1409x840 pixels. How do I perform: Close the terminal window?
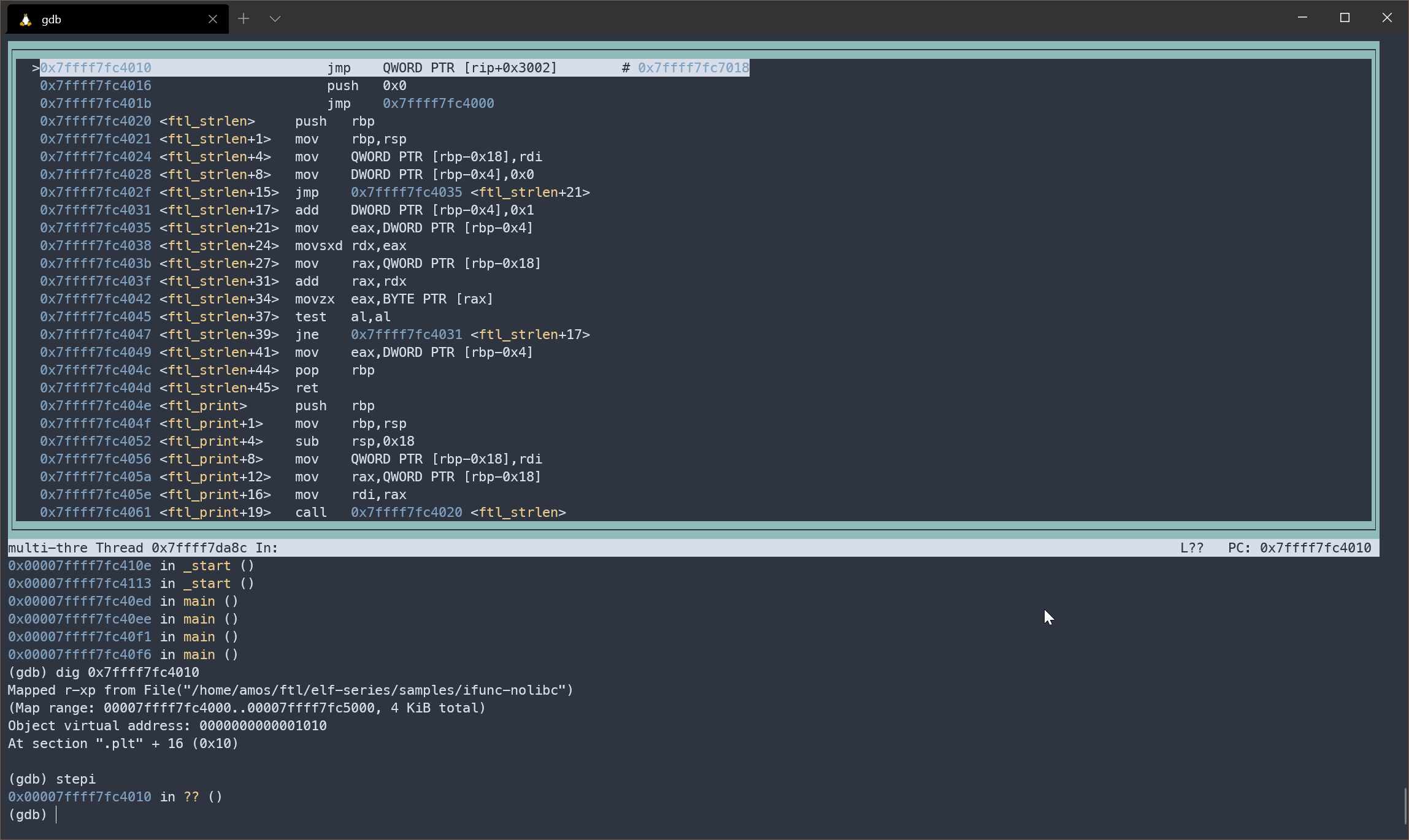1387,18
